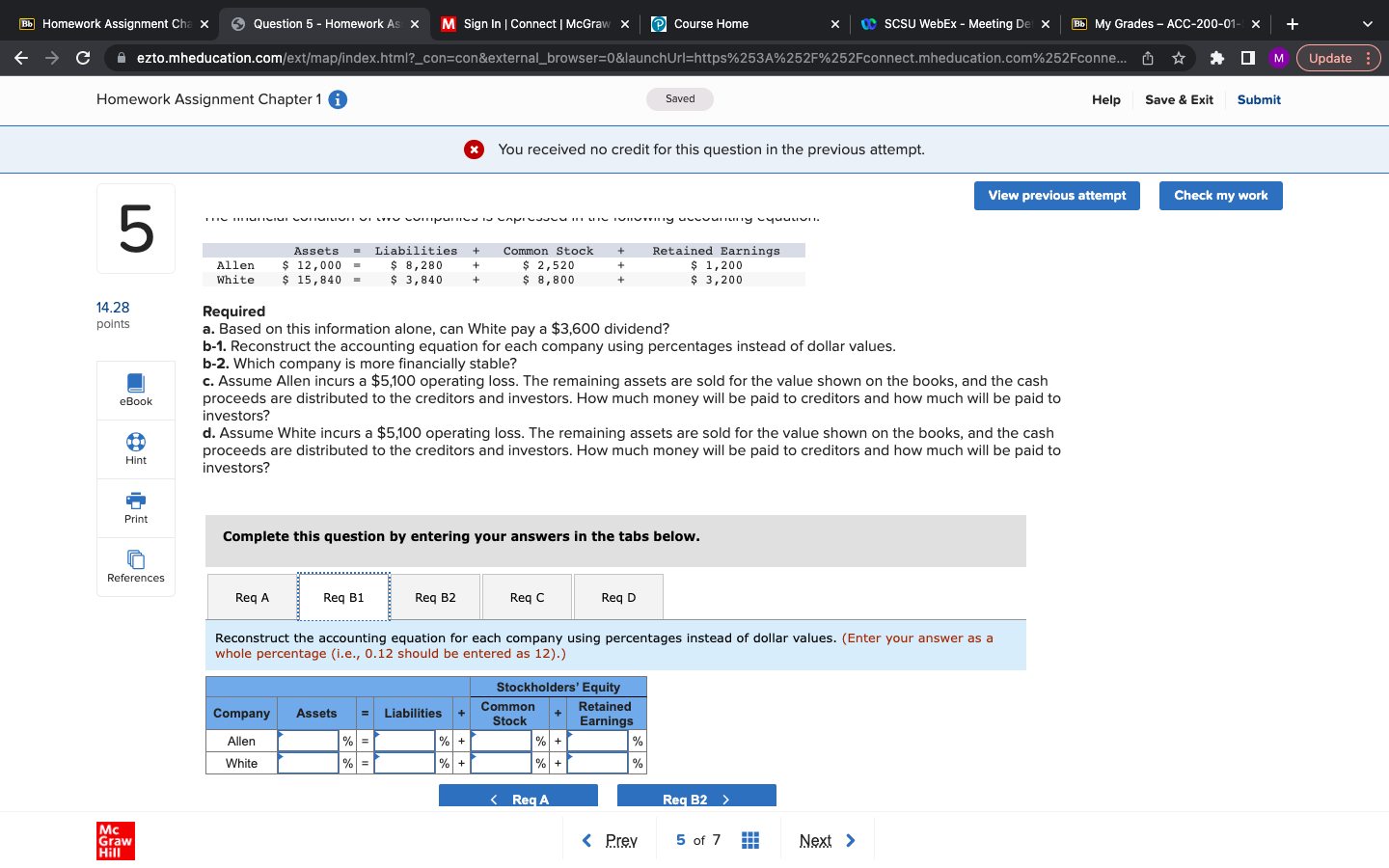
Task: Click the blue Req A back button
Action: tap(518, 797)
